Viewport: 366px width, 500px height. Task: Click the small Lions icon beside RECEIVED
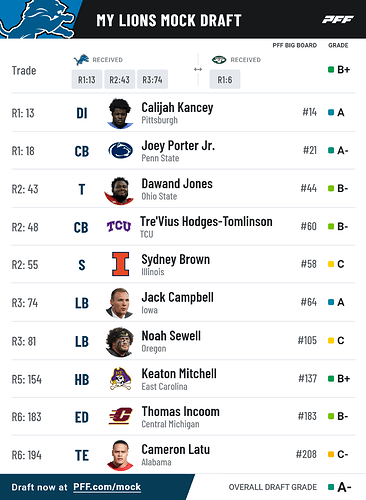point(81,60)
